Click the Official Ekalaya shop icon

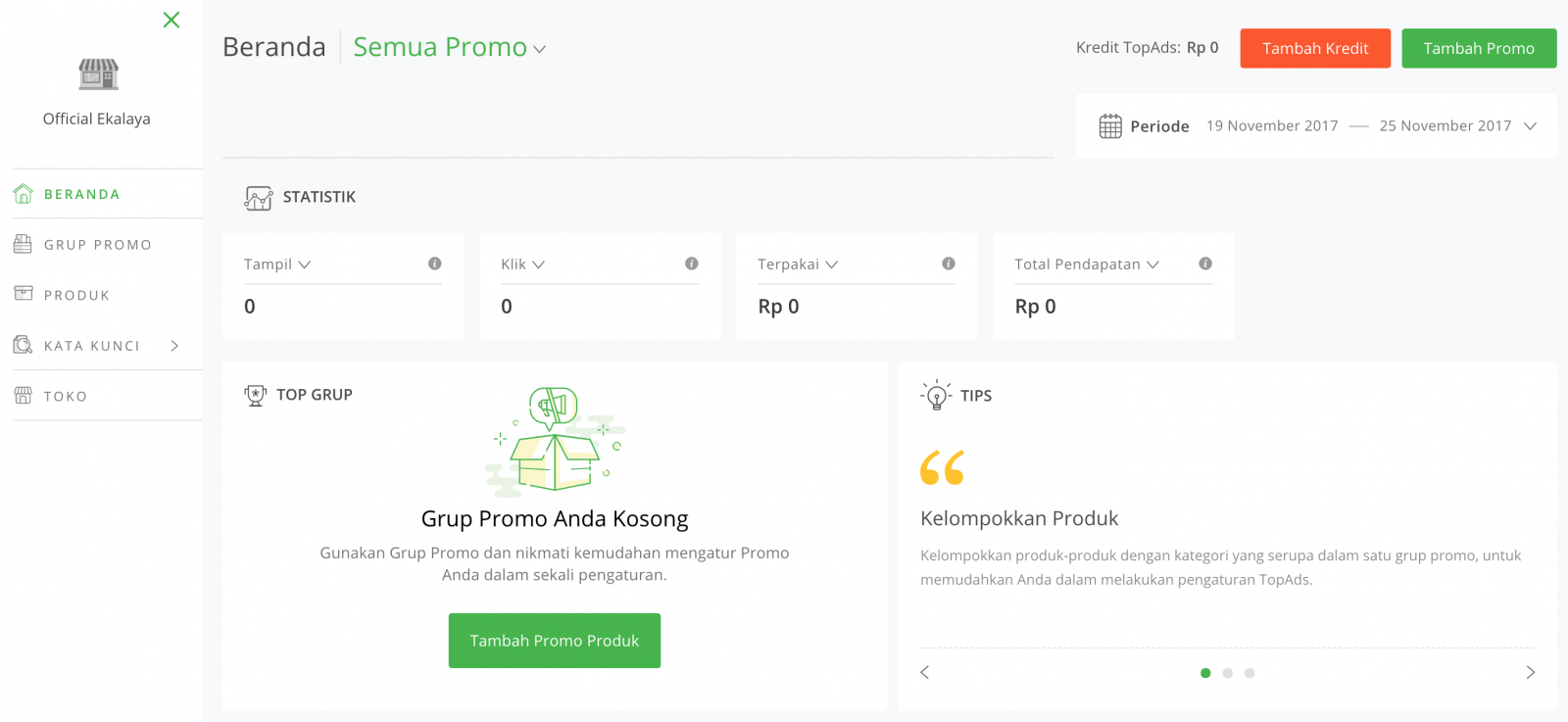[x=98, y=74]
